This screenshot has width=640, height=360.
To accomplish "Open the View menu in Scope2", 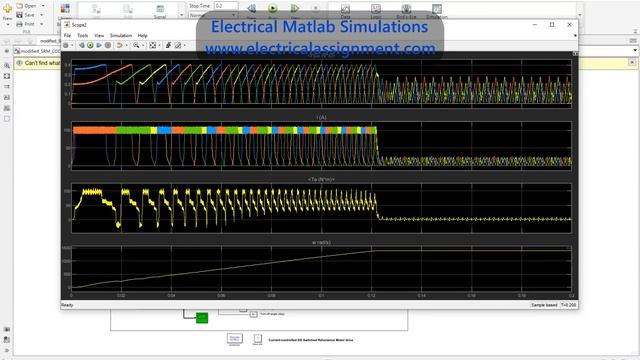I will [99, 36].
